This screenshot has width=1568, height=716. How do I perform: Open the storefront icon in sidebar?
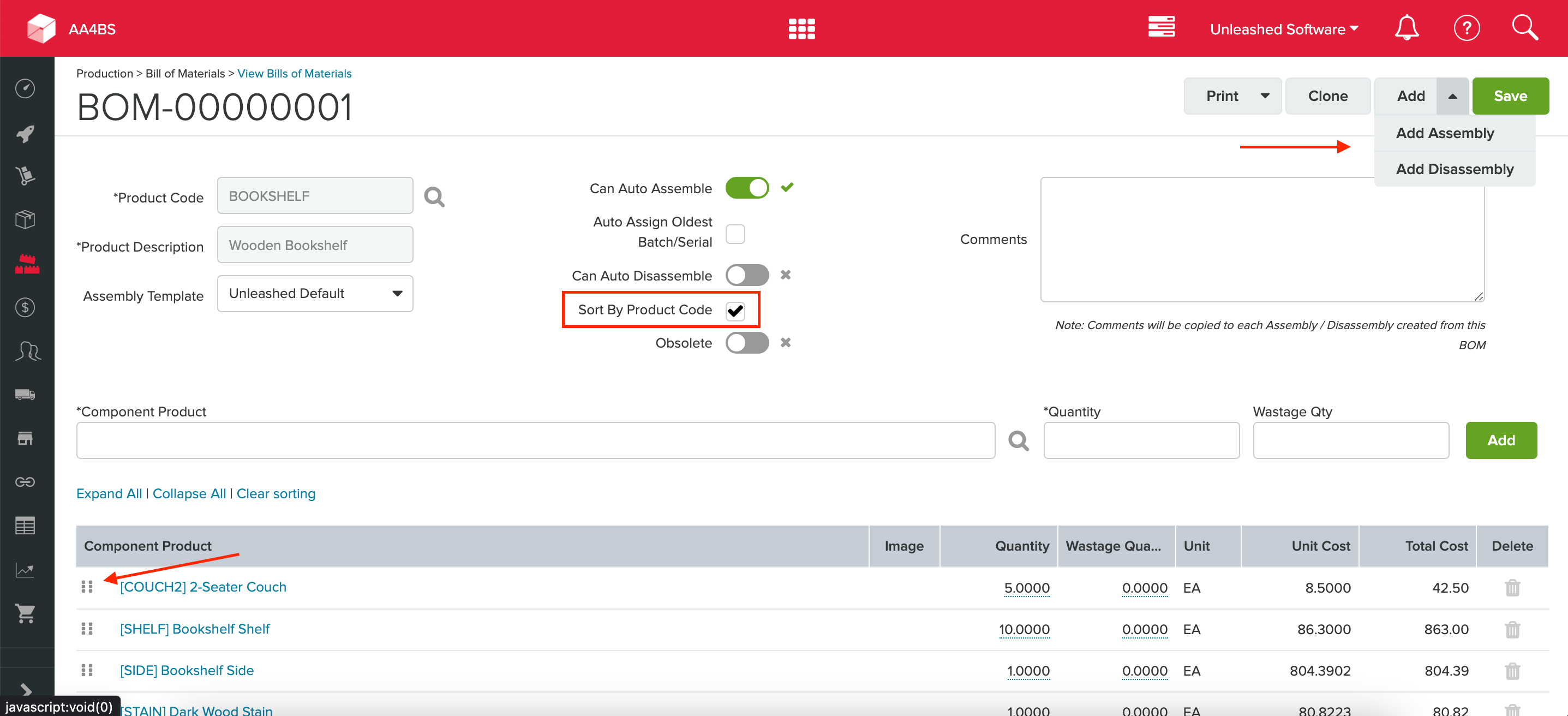[x=25, y=438]
